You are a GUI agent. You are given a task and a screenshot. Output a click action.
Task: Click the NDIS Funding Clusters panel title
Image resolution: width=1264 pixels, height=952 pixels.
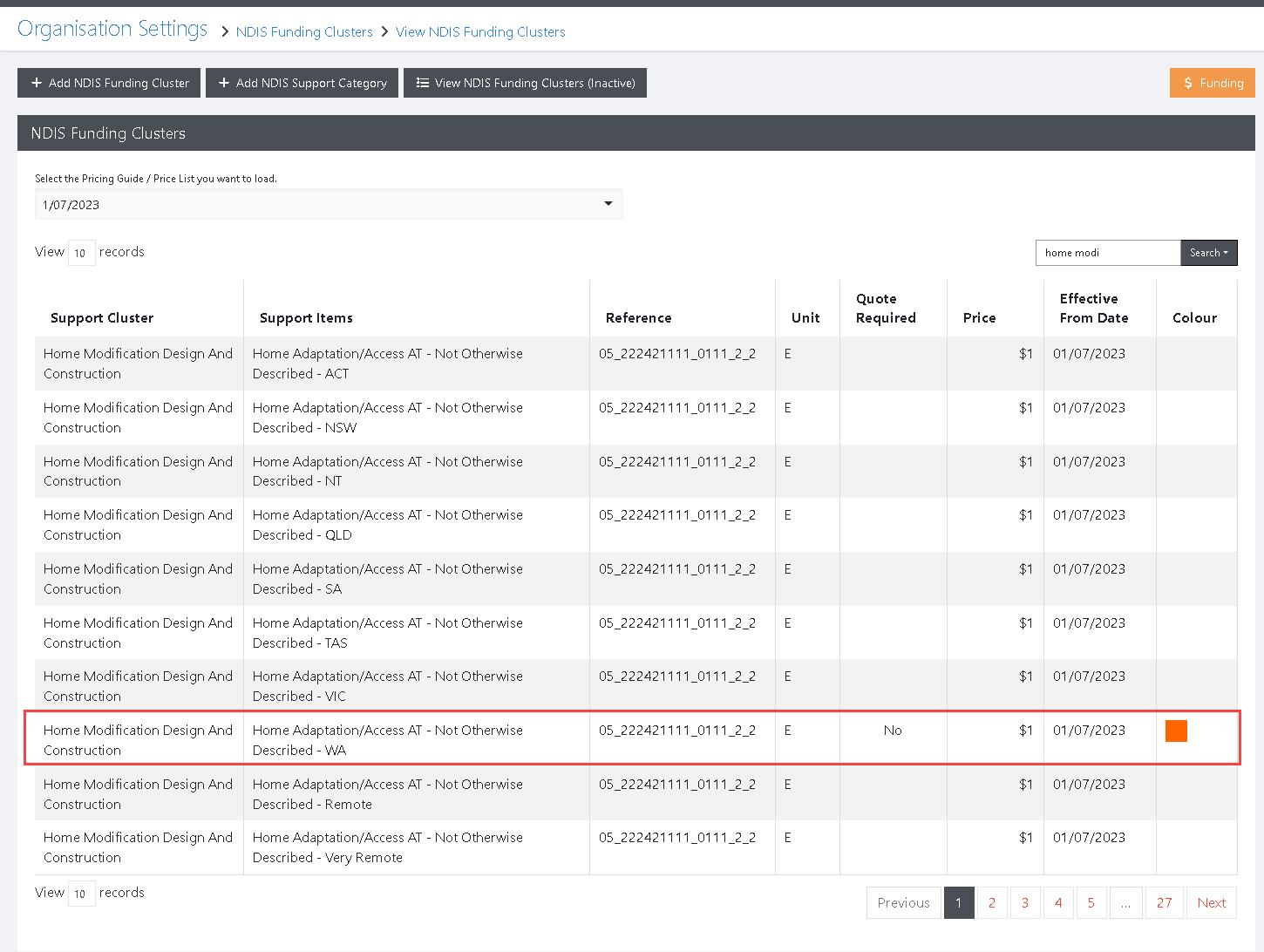[x=108, y=133]
